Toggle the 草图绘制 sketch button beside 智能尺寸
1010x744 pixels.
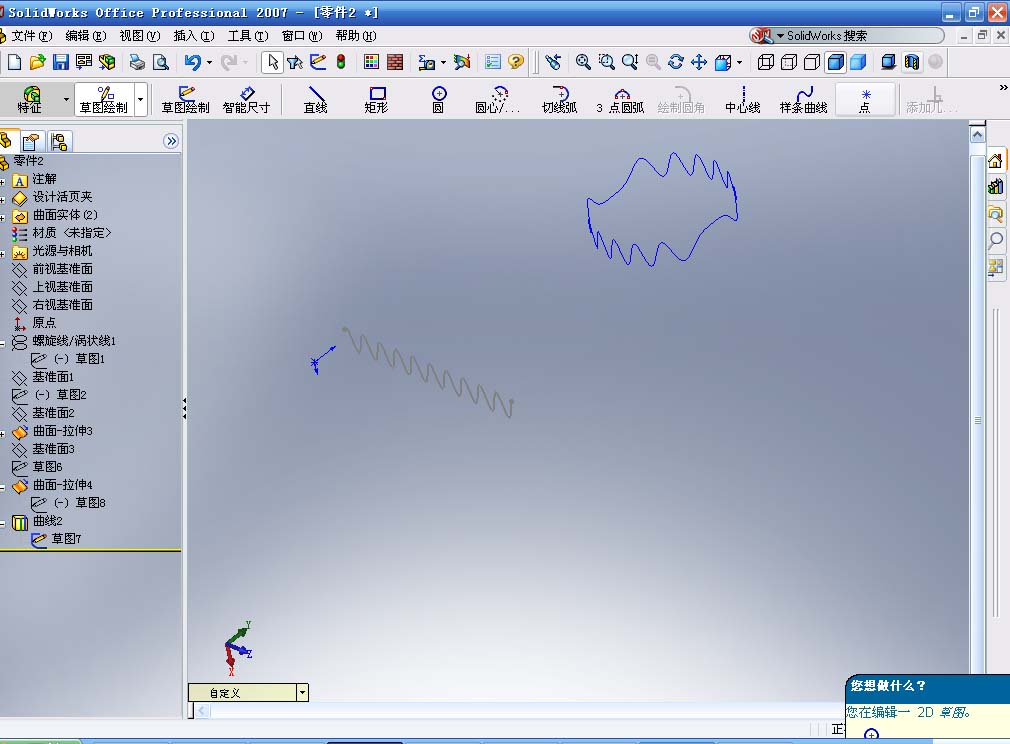pos(186,100)
